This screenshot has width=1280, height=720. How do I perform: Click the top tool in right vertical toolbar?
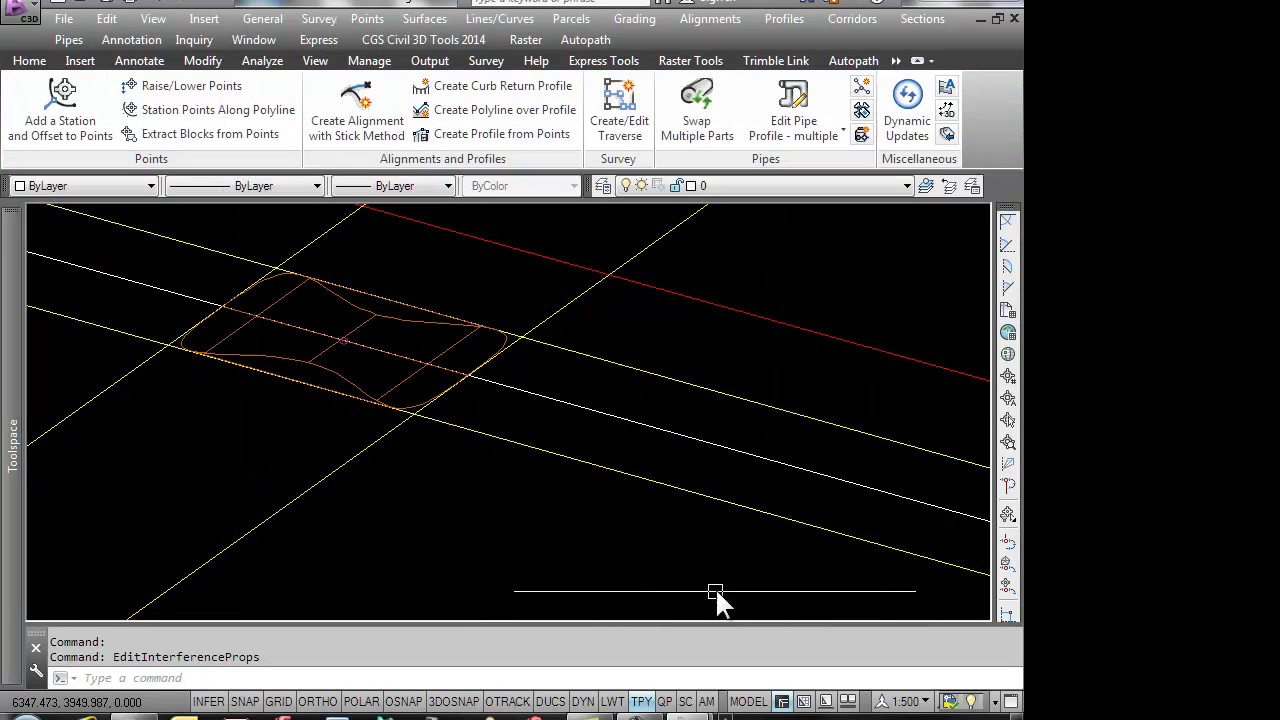[1008, 221]
